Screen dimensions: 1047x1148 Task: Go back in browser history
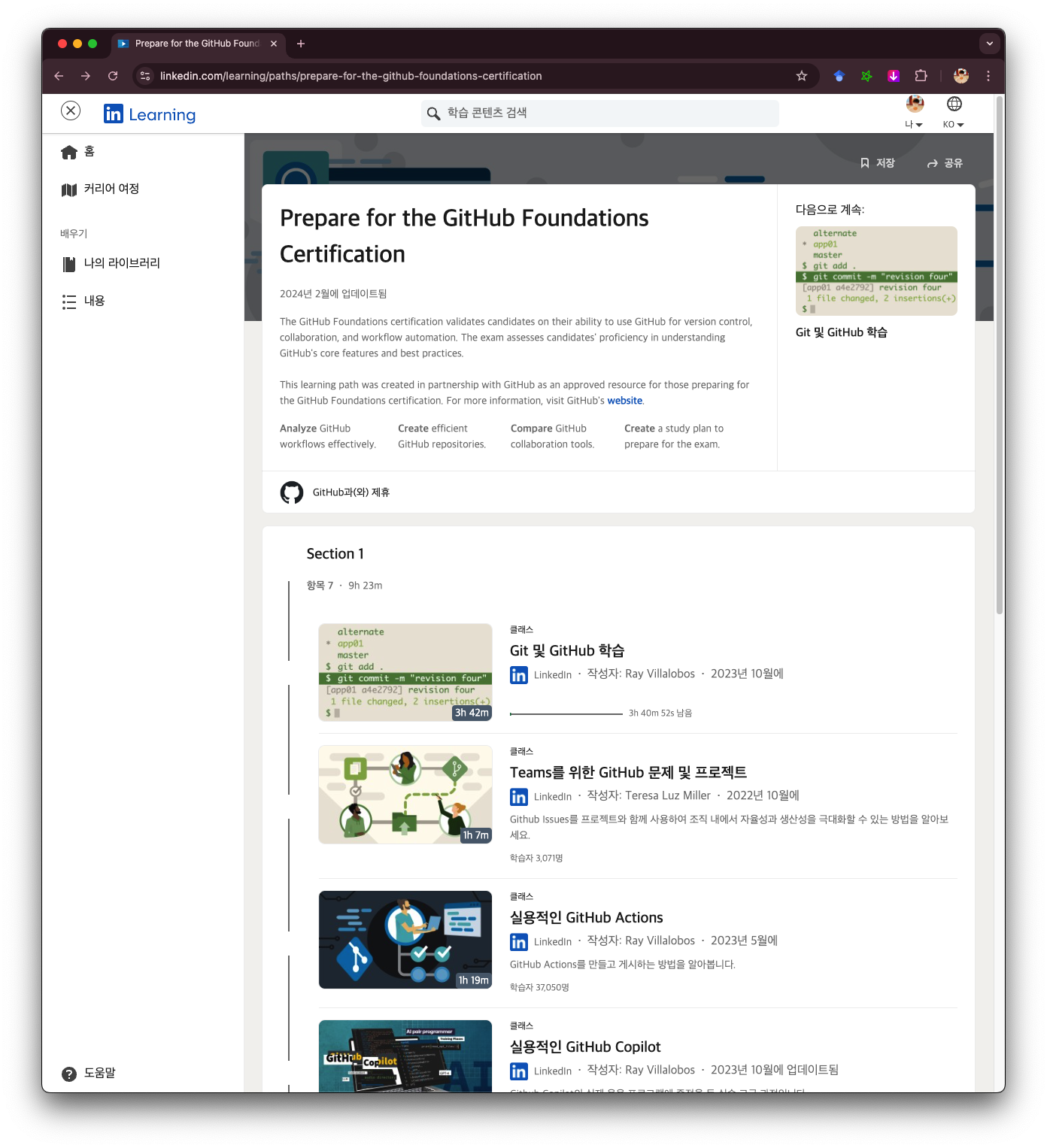(59, 76)
